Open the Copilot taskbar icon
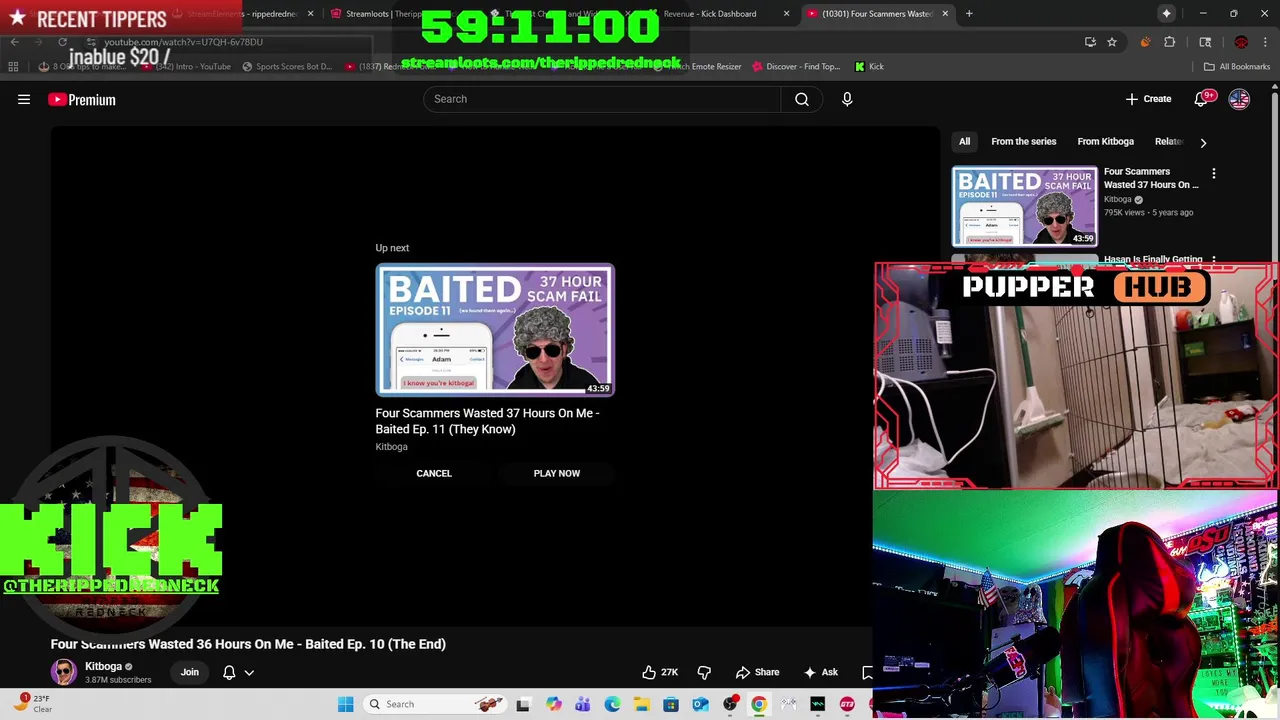The height and width of the screenshot is (720, 1280). click(x=553, y=704)
